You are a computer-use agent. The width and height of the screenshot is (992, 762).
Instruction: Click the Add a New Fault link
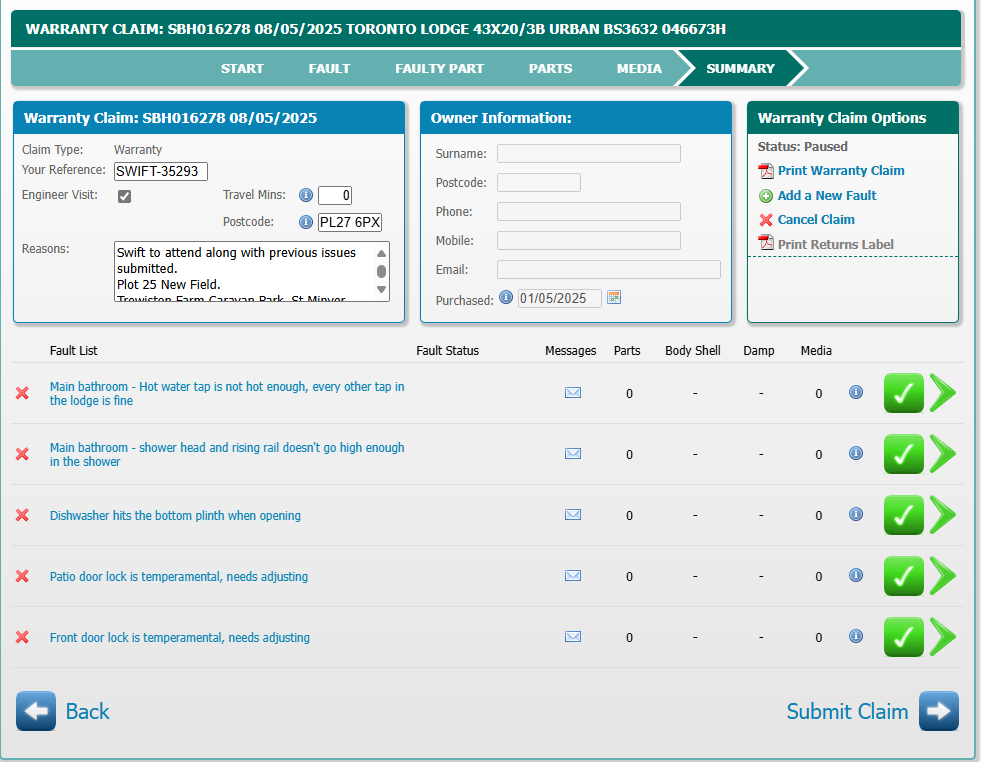tap(826, 196)
